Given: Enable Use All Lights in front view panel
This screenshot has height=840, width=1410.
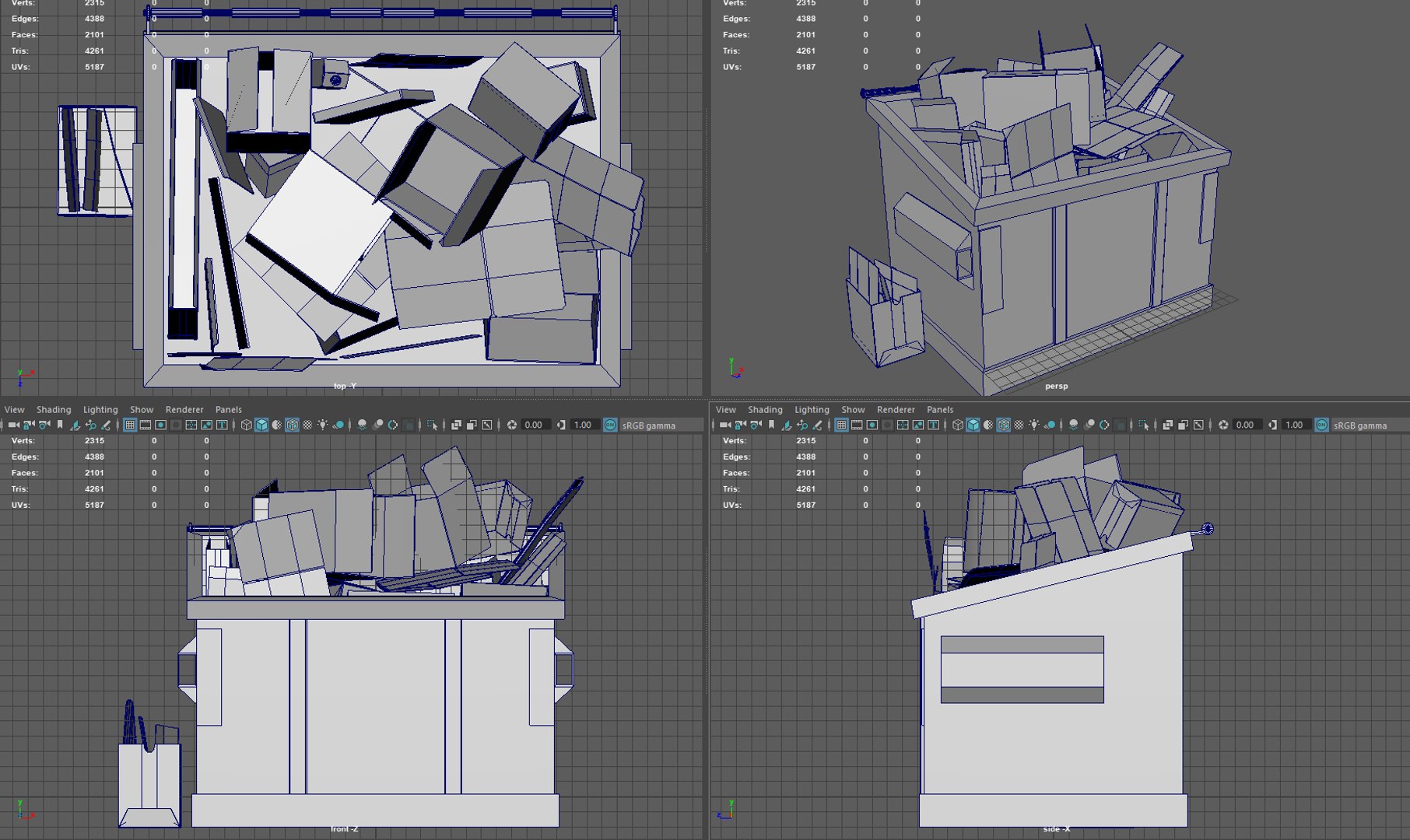Looking at the screenshot, I should tap(323, 425).
